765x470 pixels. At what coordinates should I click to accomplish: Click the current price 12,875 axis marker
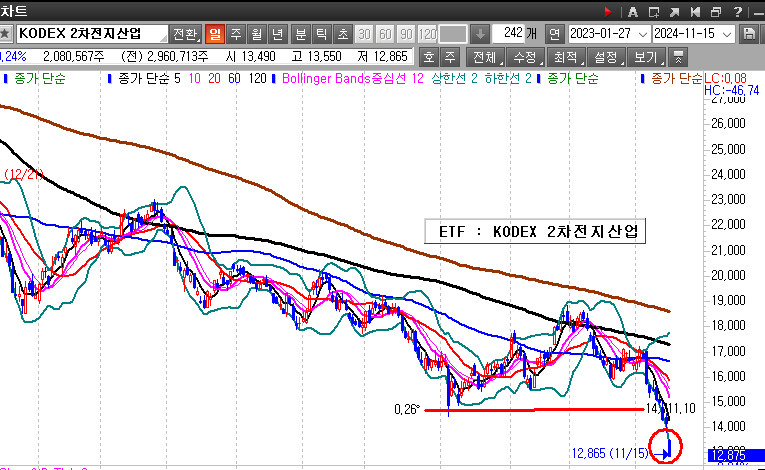tap(734, 455)
